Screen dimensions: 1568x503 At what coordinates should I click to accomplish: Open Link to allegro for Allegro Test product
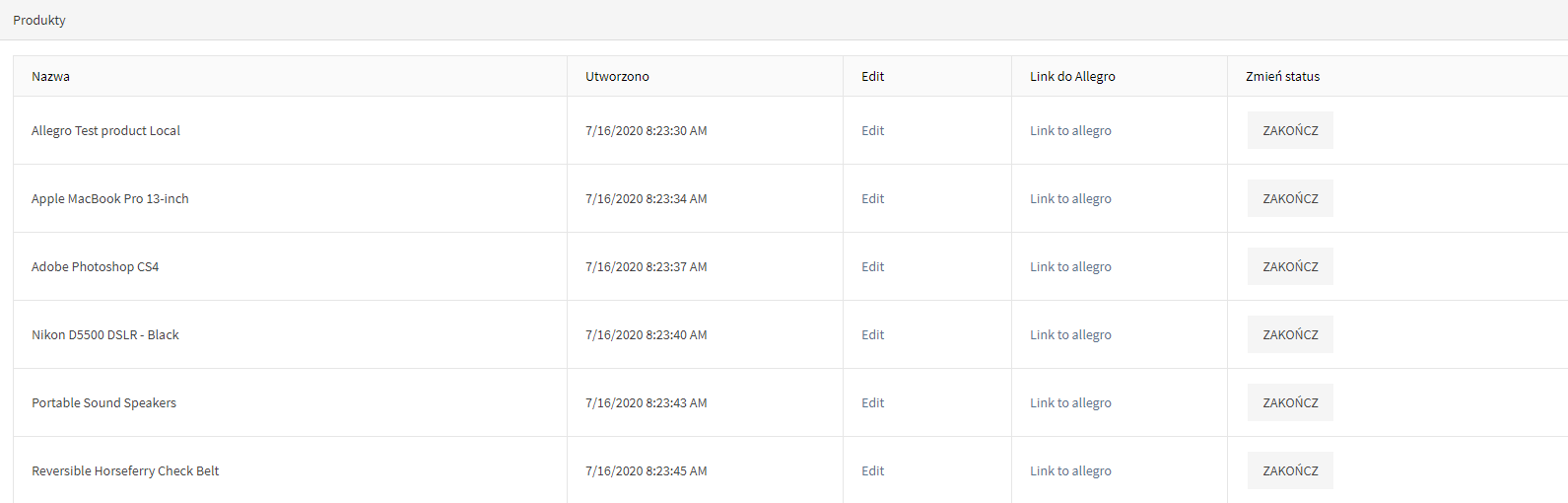point(1070,130)
